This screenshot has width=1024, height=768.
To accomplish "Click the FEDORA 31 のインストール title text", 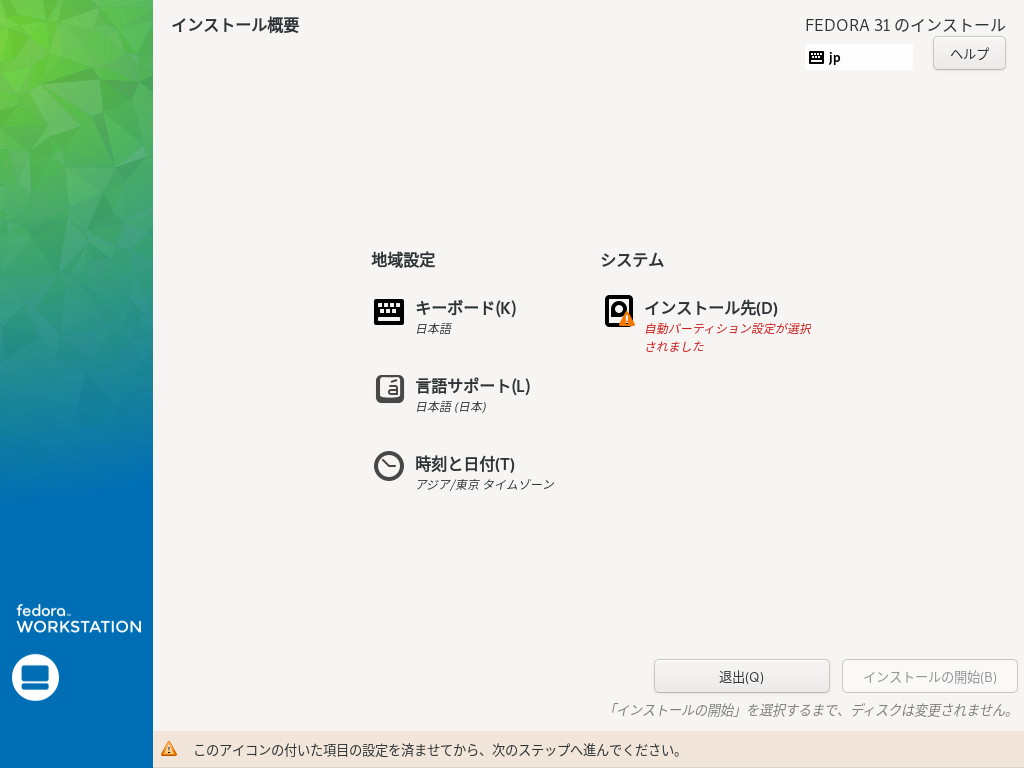I will click(905, 25).
